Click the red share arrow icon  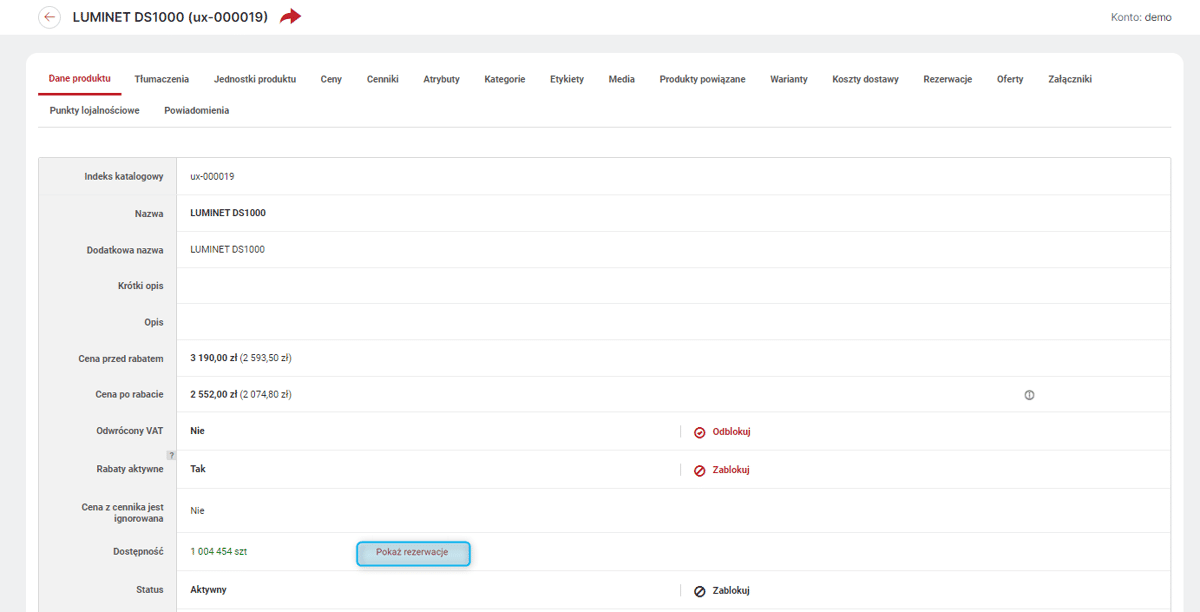(x=290, y=17)
